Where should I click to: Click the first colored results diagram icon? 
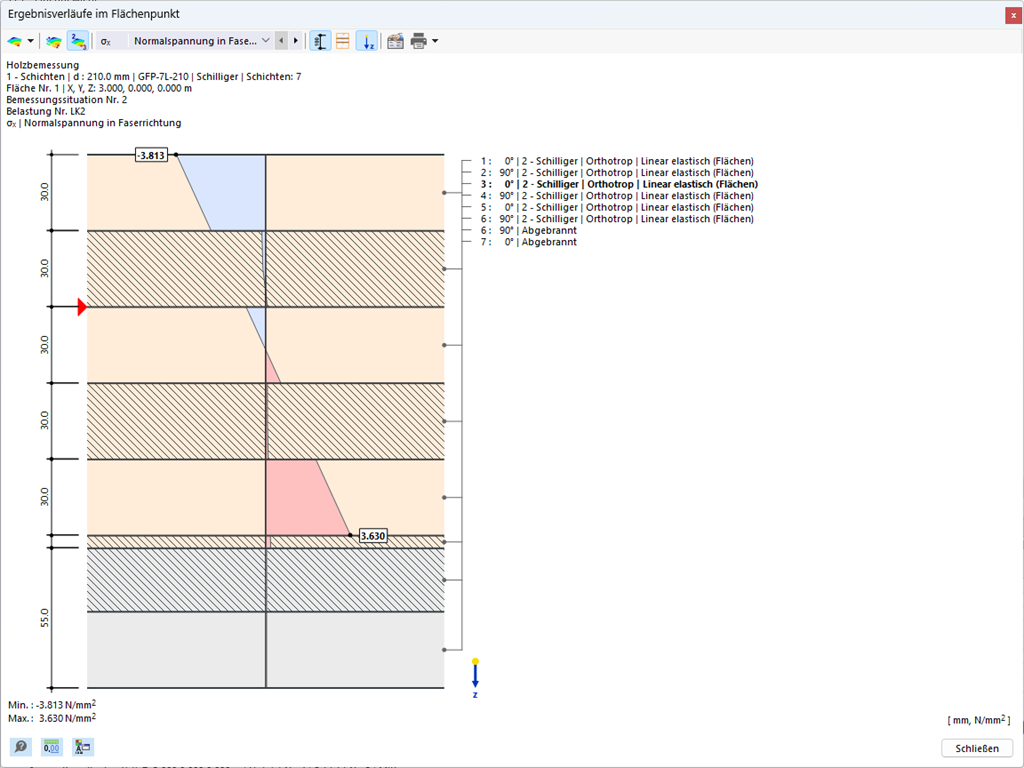pos(15,40)
